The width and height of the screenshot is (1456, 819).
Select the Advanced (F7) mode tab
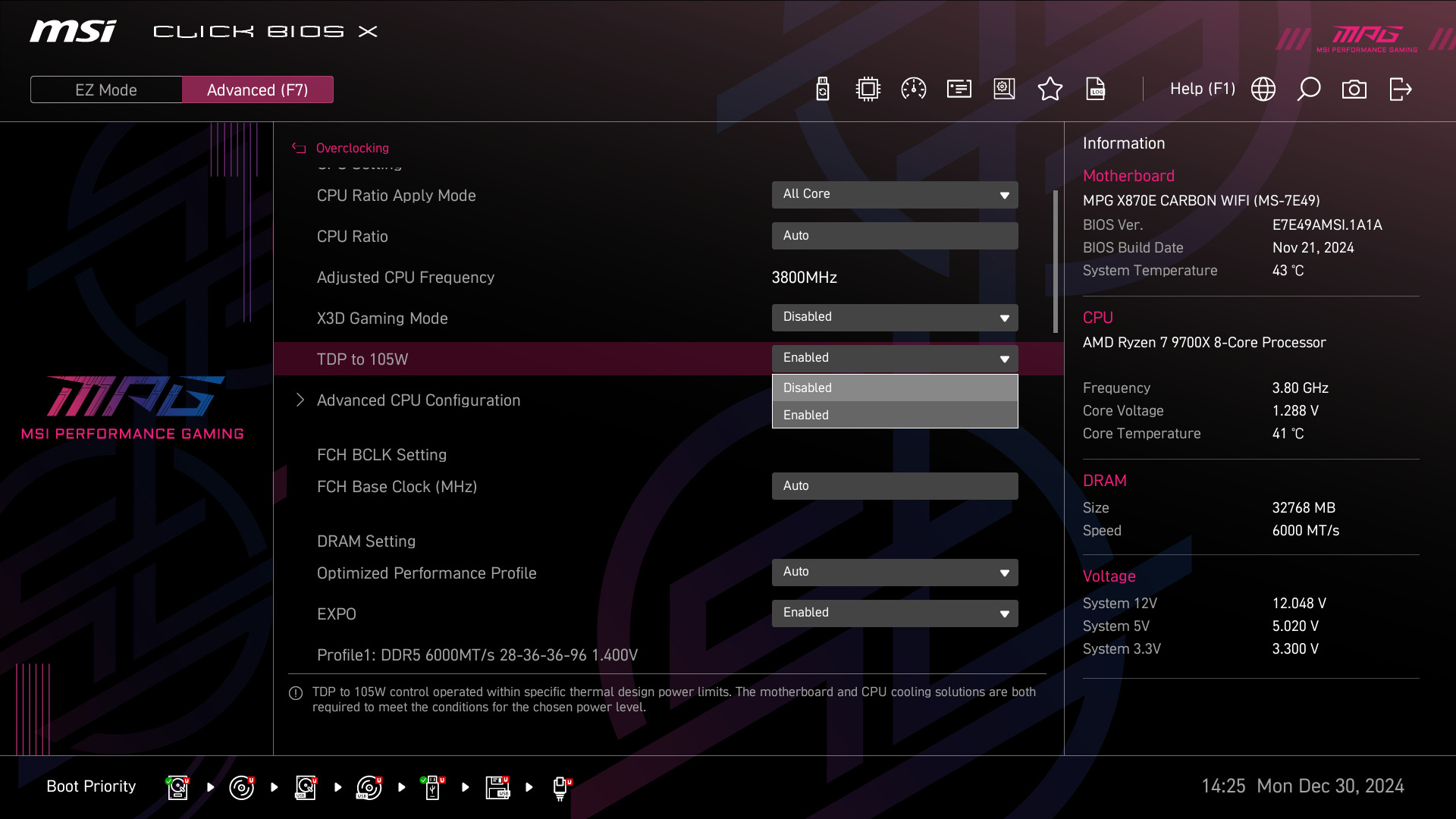(x=258, y=89)
